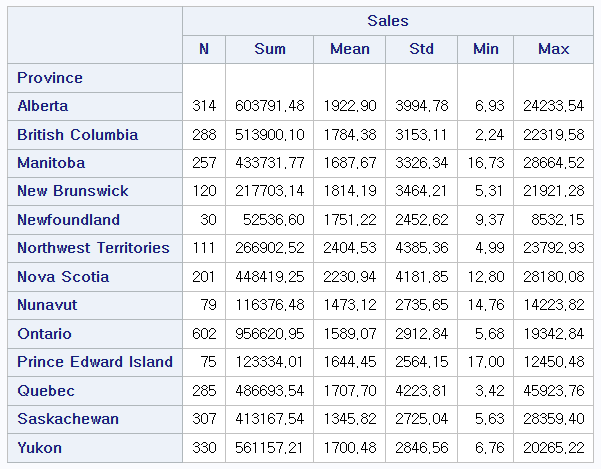Viewport: 601px width, 469px height.
Task: Select Ontario's max 19342,84
Action: 553,334
